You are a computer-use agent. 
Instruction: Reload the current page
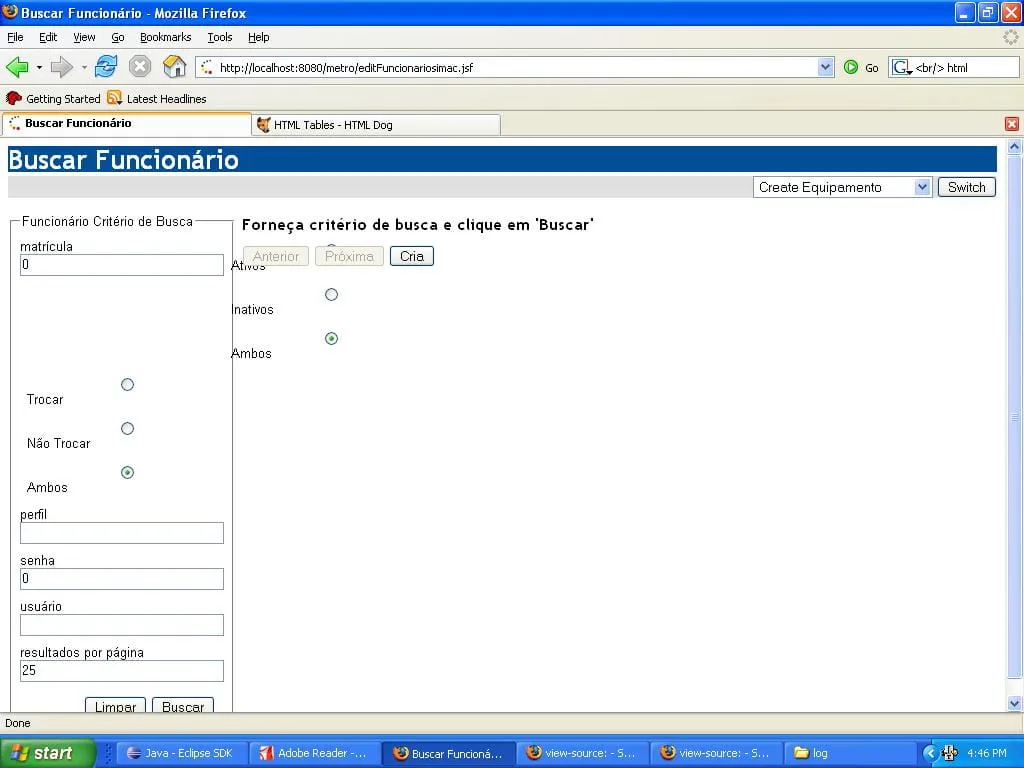[106, 67]
